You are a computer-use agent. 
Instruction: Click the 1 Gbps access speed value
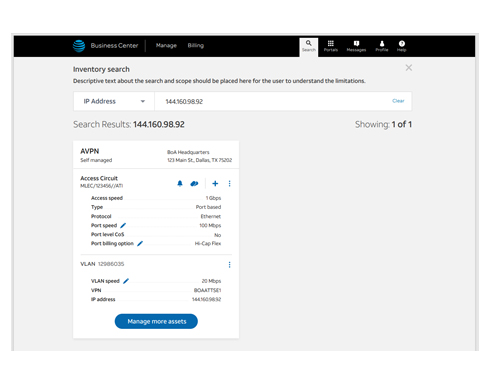coord(213,198)
